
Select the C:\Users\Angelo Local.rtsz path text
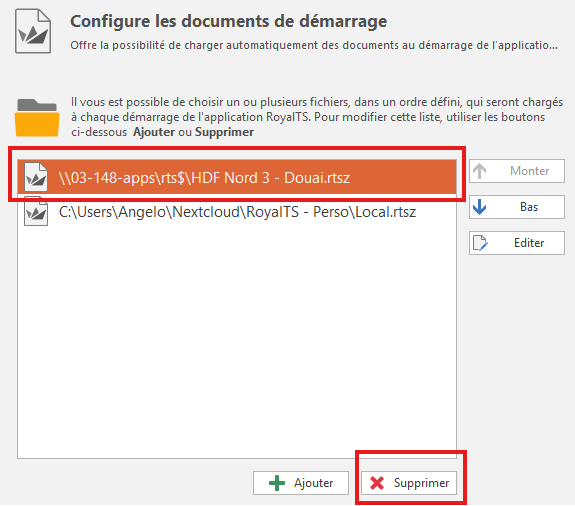point(237,212)
